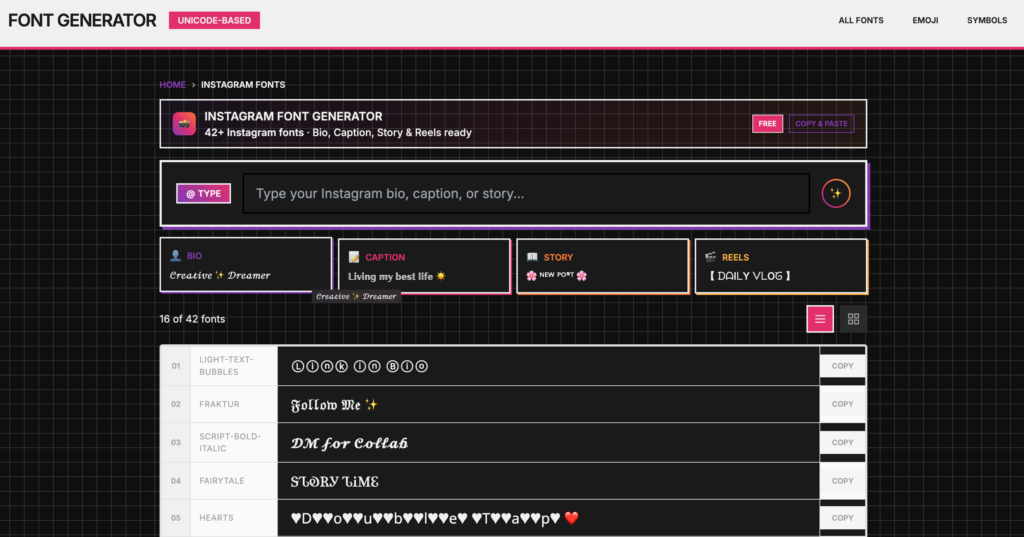Switch to list view layout

tap(820, 319)
